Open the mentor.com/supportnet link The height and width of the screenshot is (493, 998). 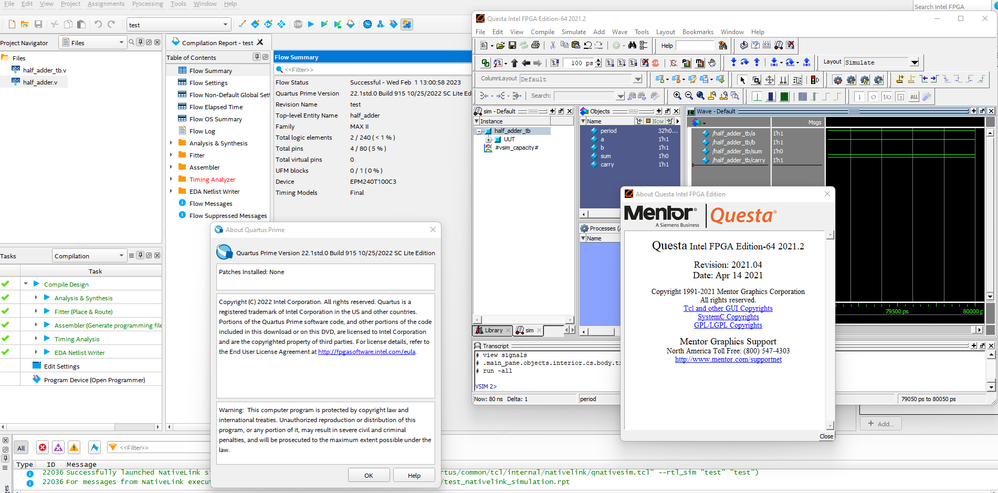[x=728, y=359]
